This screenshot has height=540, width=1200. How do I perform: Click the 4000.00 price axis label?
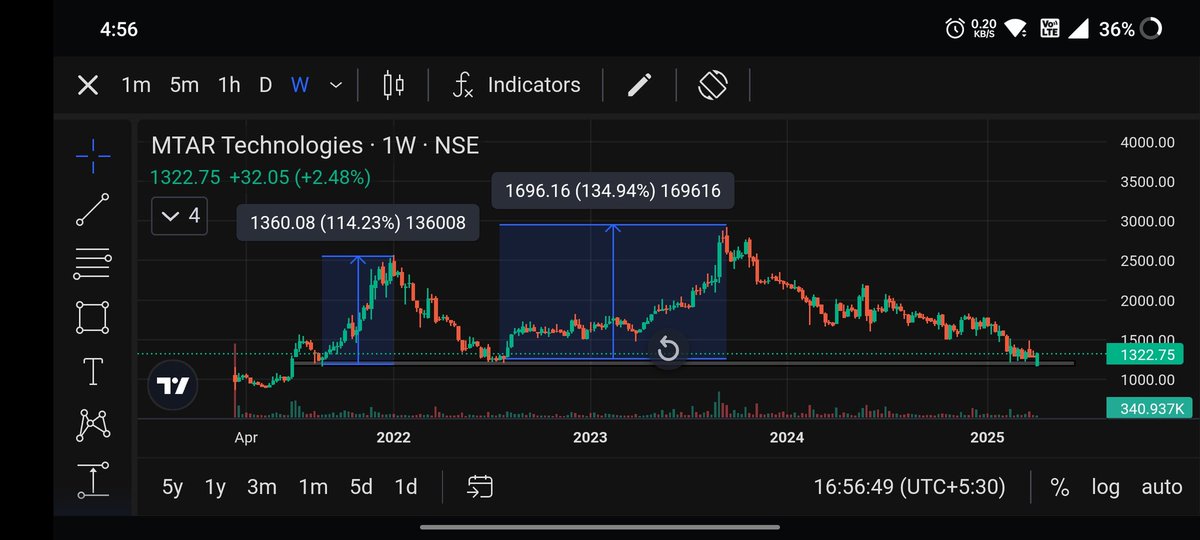click(x=1146, y=143)
